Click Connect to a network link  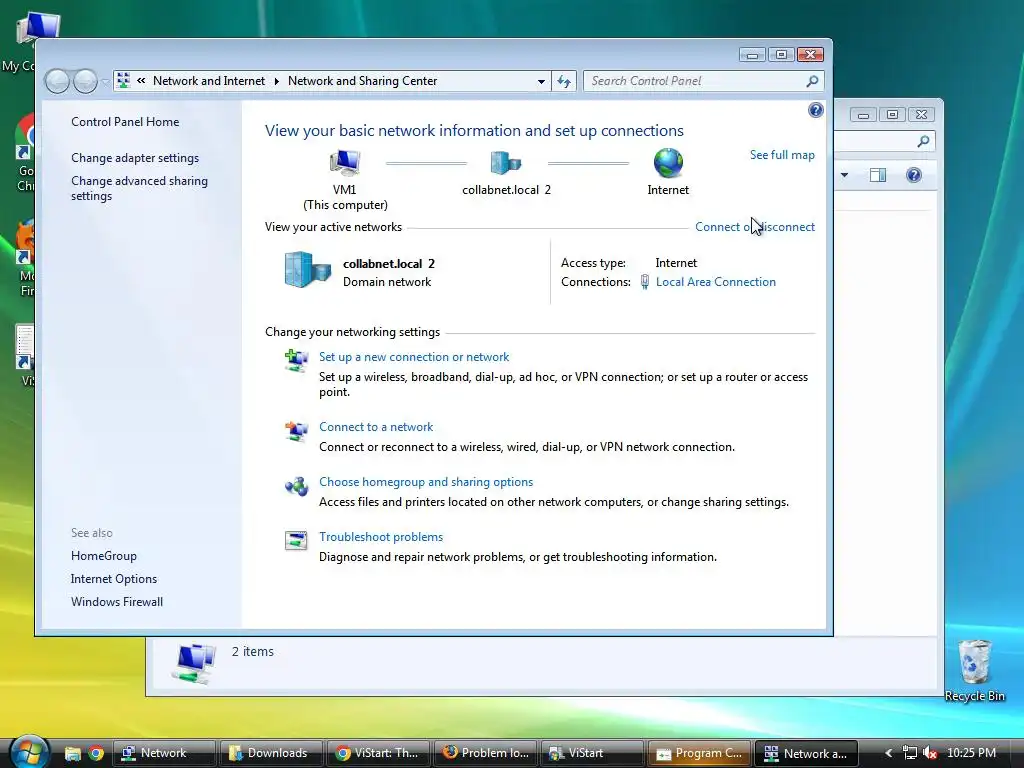pos(376,426)
